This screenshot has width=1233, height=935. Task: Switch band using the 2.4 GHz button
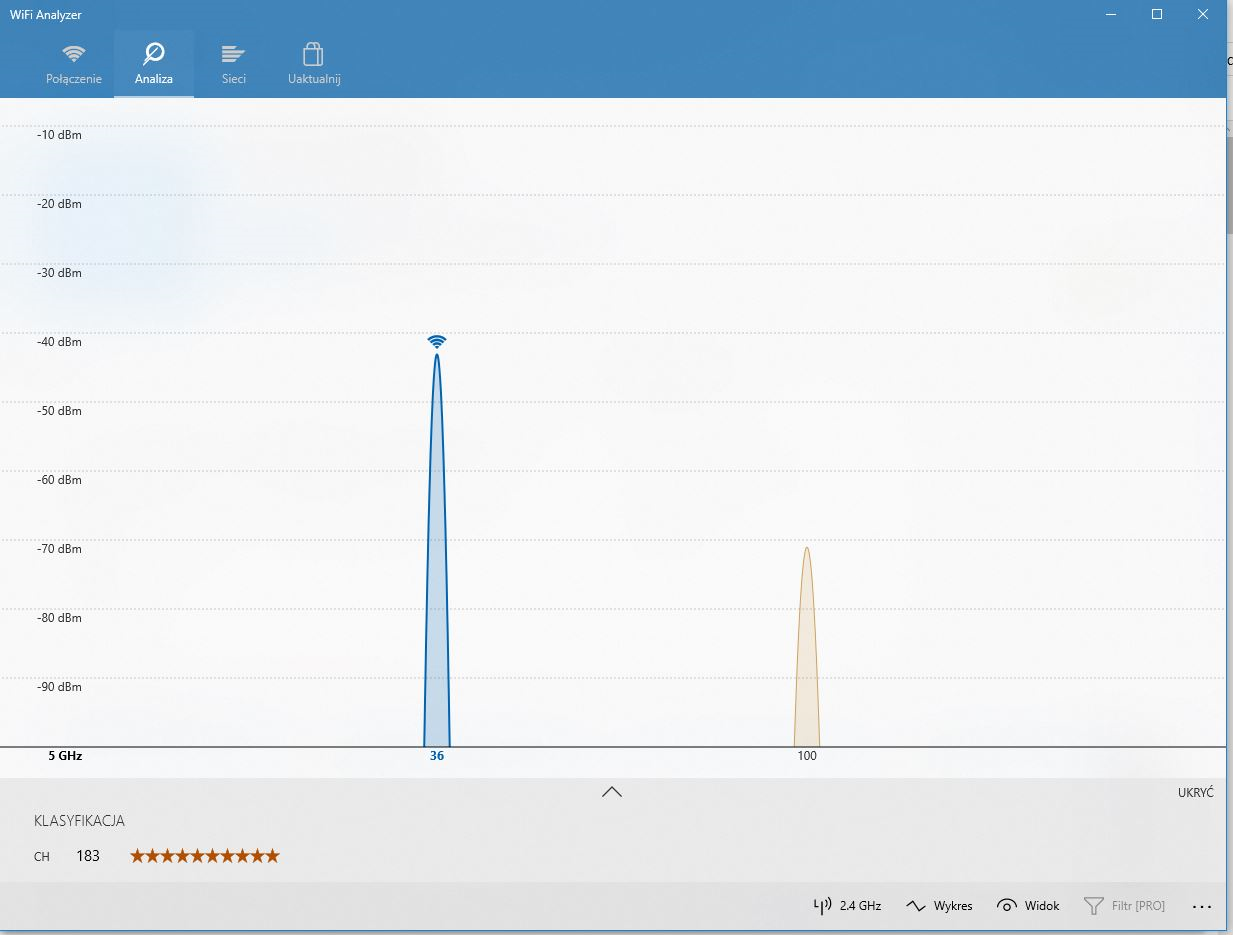click(847, 906)
